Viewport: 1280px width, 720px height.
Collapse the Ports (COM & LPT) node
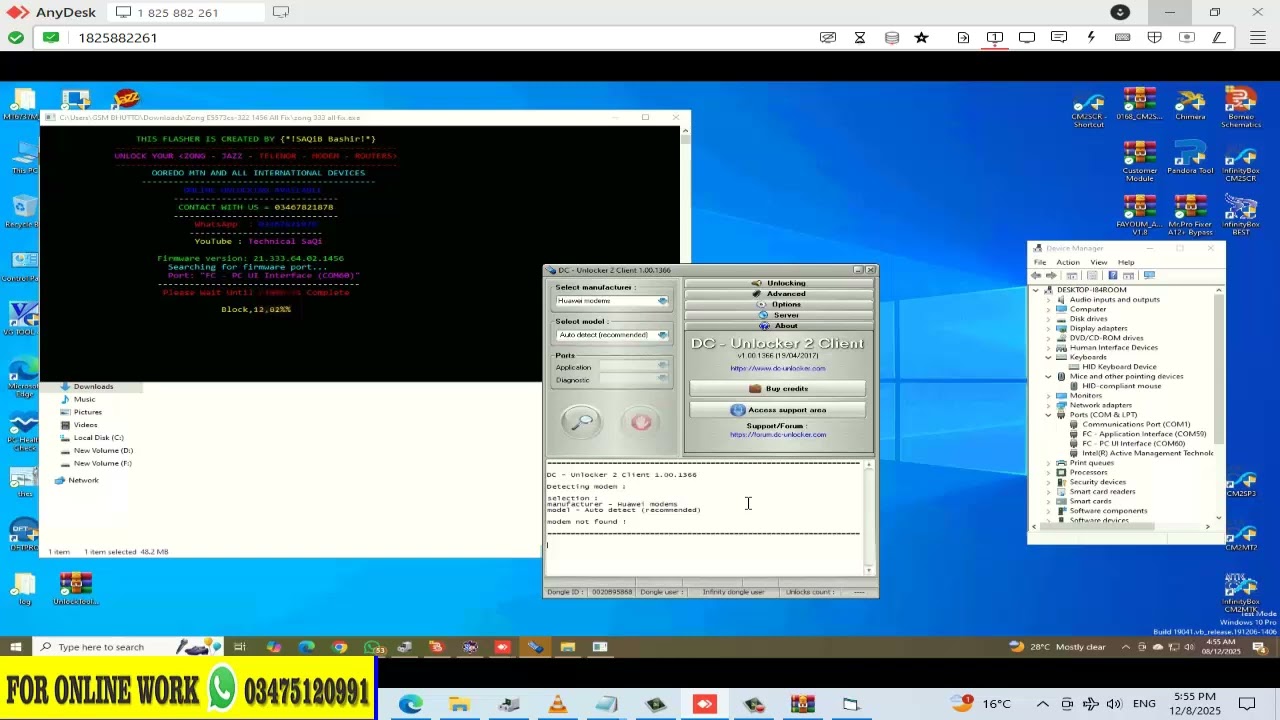1048,415
